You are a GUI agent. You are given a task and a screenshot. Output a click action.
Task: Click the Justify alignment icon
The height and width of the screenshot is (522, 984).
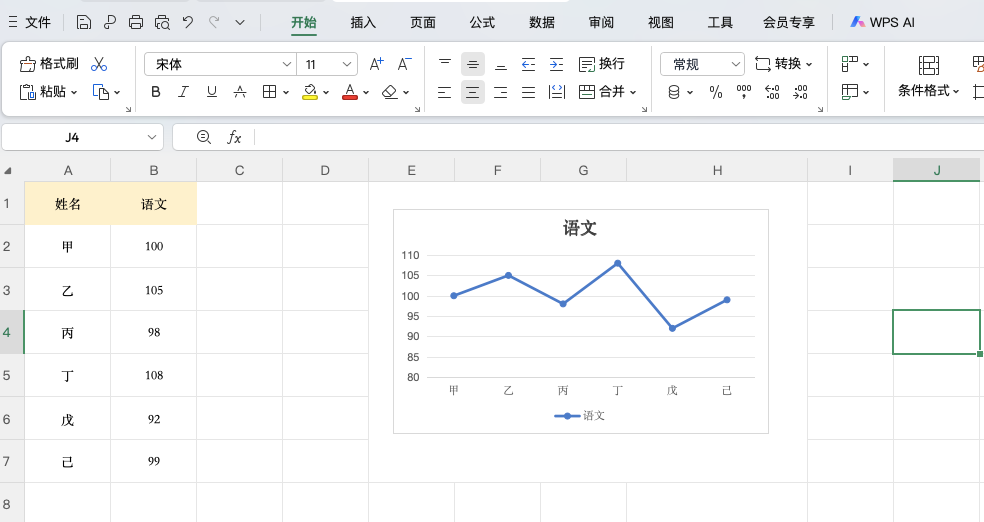528,92
